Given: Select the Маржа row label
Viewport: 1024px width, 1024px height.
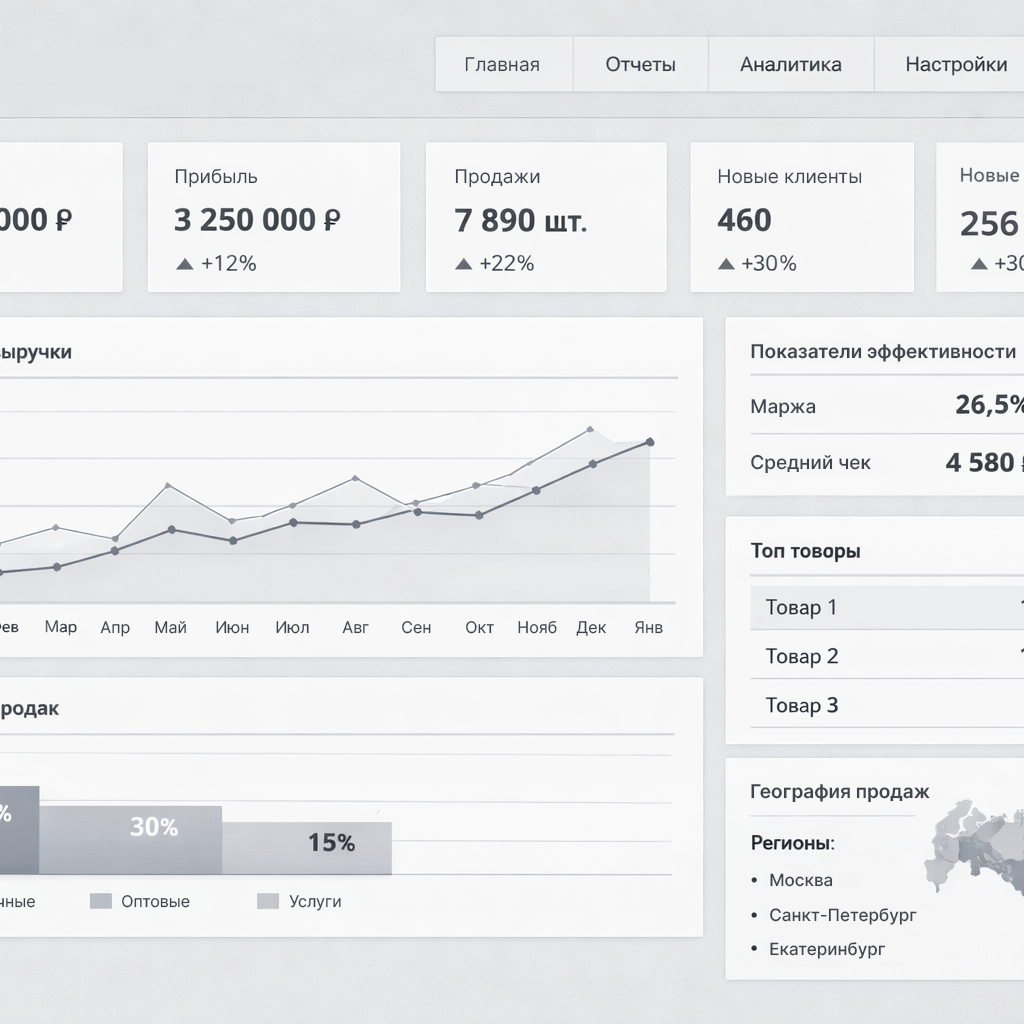Looking at the screenshot, I should (783, 406).
